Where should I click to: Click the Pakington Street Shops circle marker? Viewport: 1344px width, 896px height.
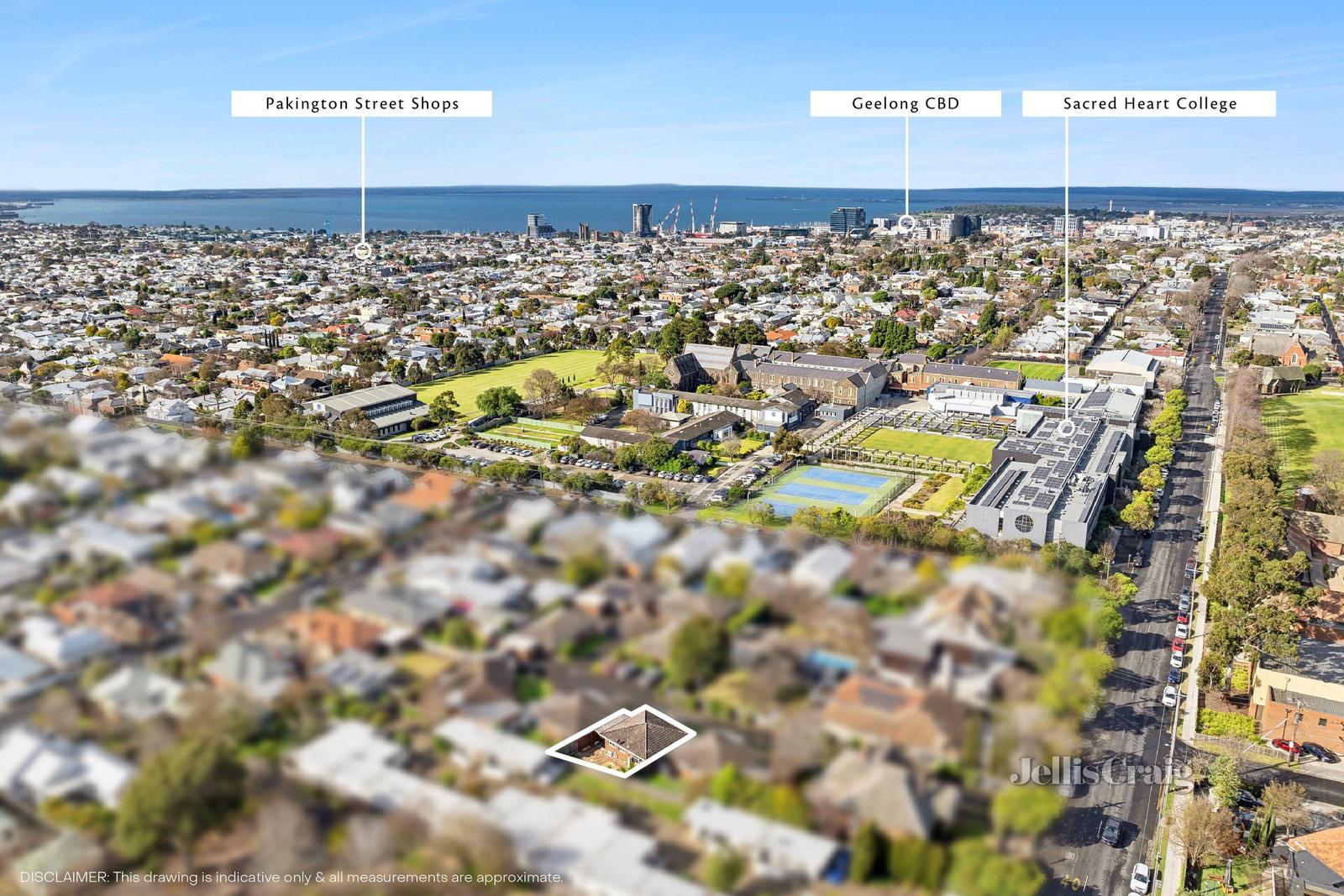362,250
